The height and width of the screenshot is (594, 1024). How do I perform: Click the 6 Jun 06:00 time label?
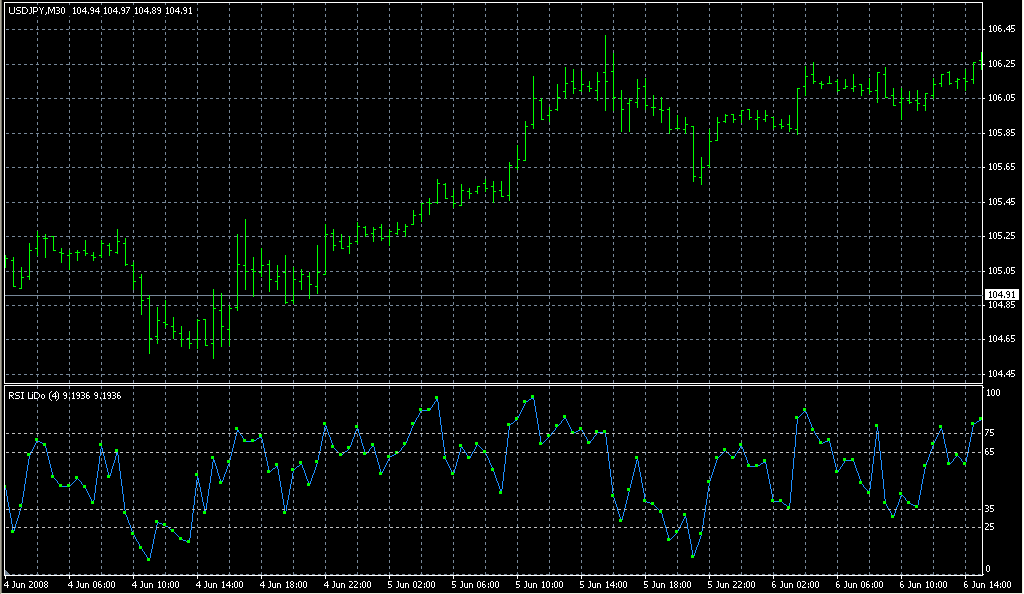[x=861, y=584]
